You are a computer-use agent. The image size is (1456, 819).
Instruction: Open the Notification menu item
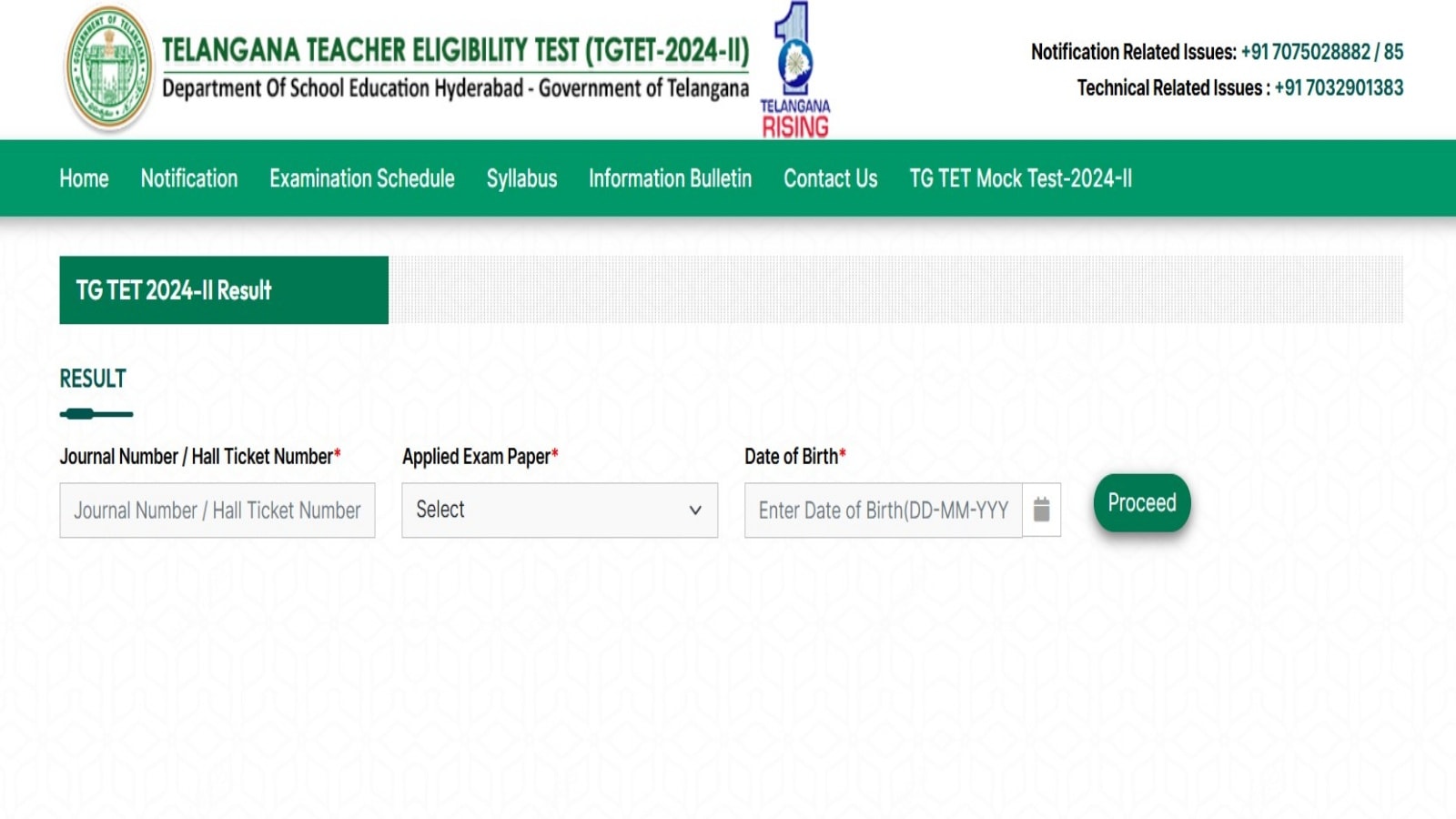click(x=189, y=178)
